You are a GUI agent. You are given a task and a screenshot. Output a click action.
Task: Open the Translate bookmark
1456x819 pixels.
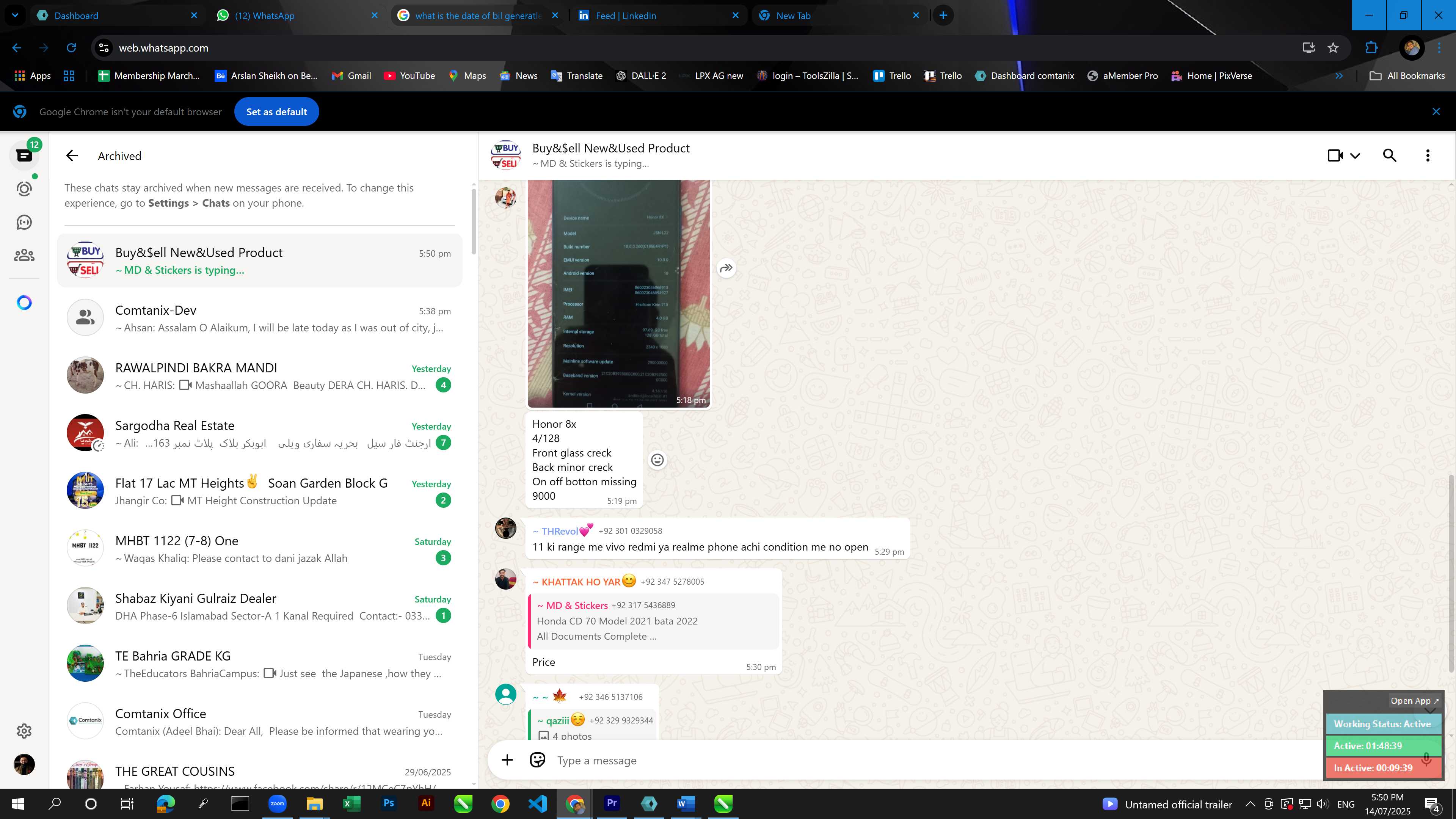click(576, 76)
